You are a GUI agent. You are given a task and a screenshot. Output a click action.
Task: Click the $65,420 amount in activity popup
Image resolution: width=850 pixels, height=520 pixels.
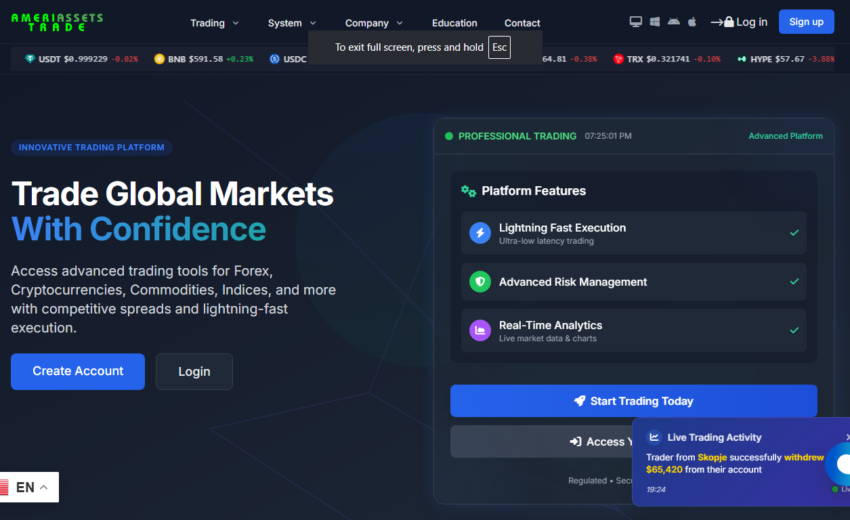(664, 470)
